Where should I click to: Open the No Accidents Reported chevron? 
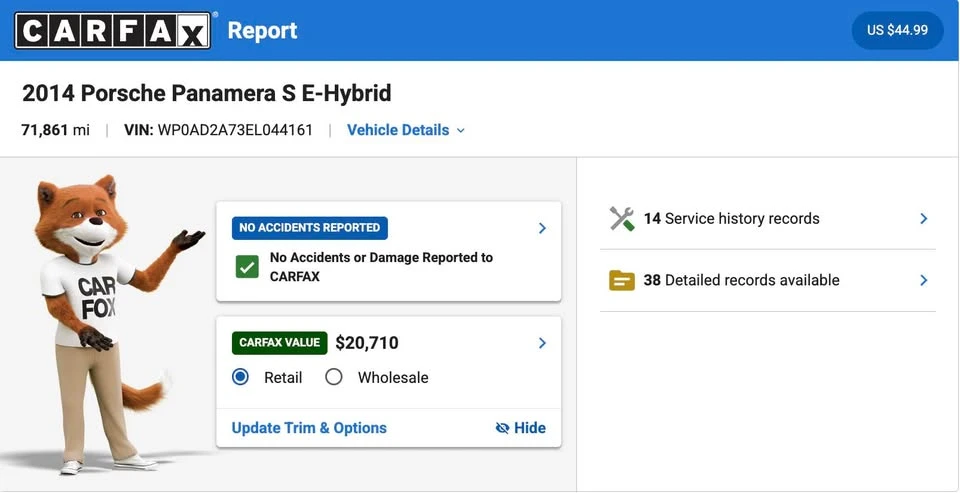(542, 228)
